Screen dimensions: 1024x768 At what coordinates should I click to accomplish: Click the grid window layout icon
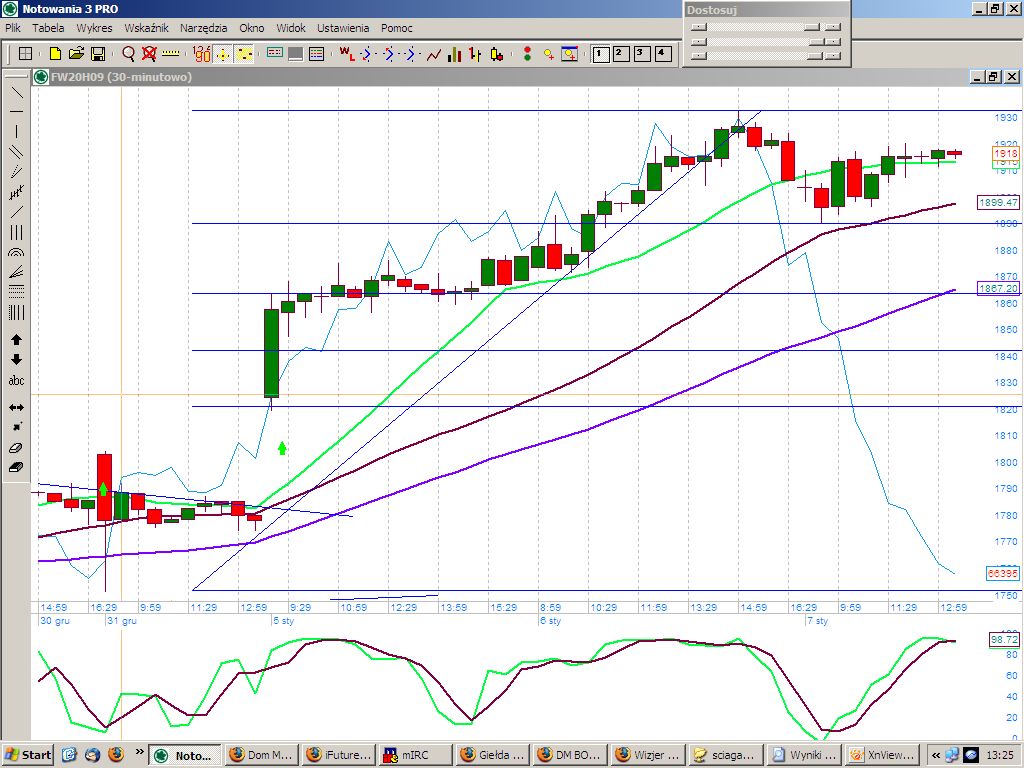[25, 54]
